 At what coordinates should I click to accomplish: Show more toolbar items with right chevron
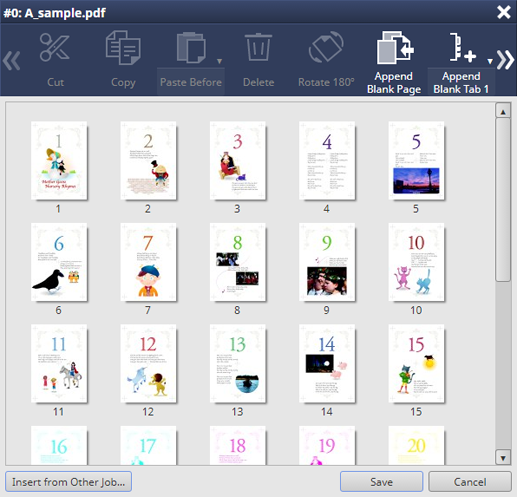point(505,60)
